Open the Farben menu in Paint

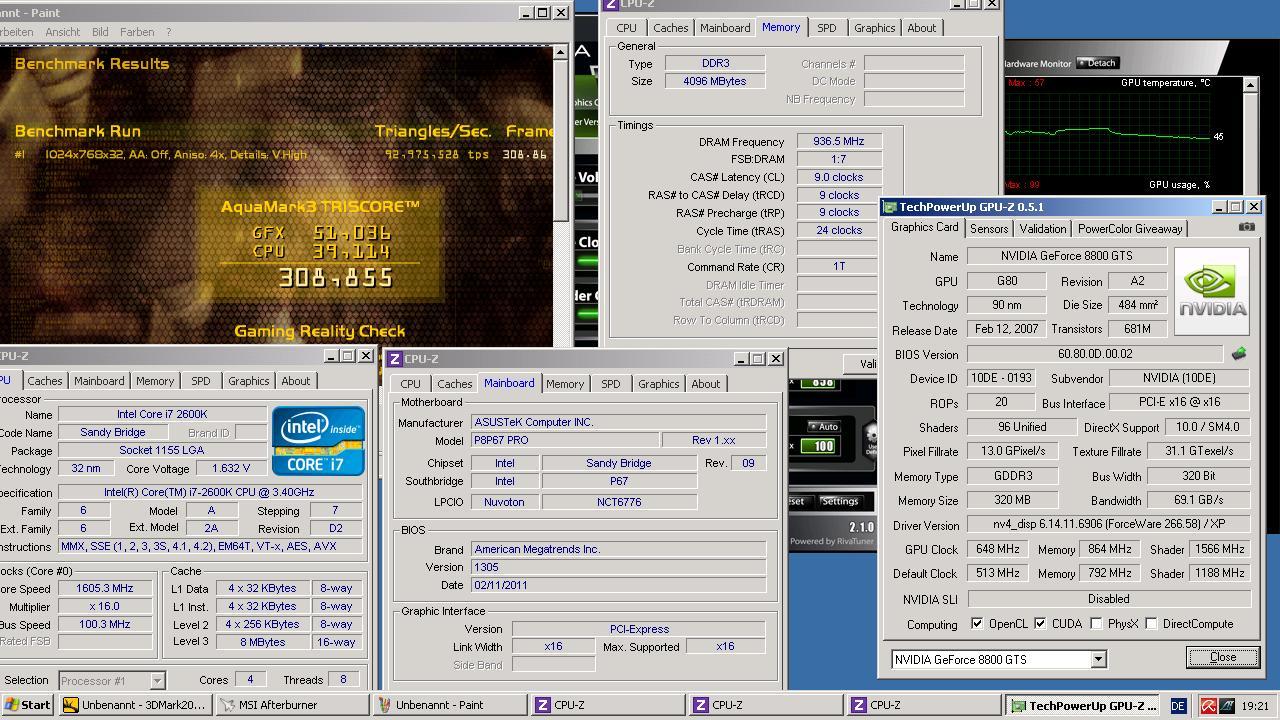[x=137, y=32]
